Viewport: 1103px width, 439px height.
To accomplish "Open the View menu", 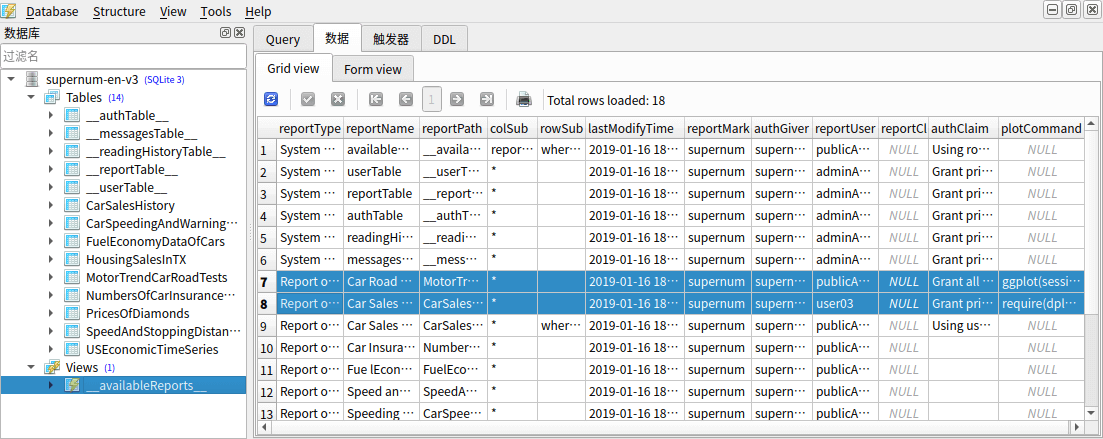I will point(173,11).
